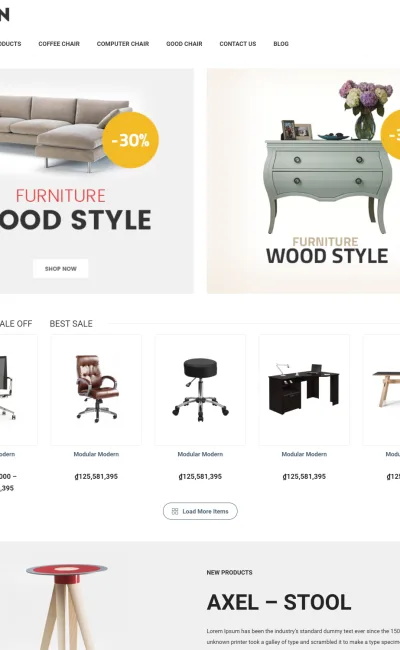This screenshot has width=400, height=650.
Task: Visit the Blog page
Action: (x=281, y=44)
